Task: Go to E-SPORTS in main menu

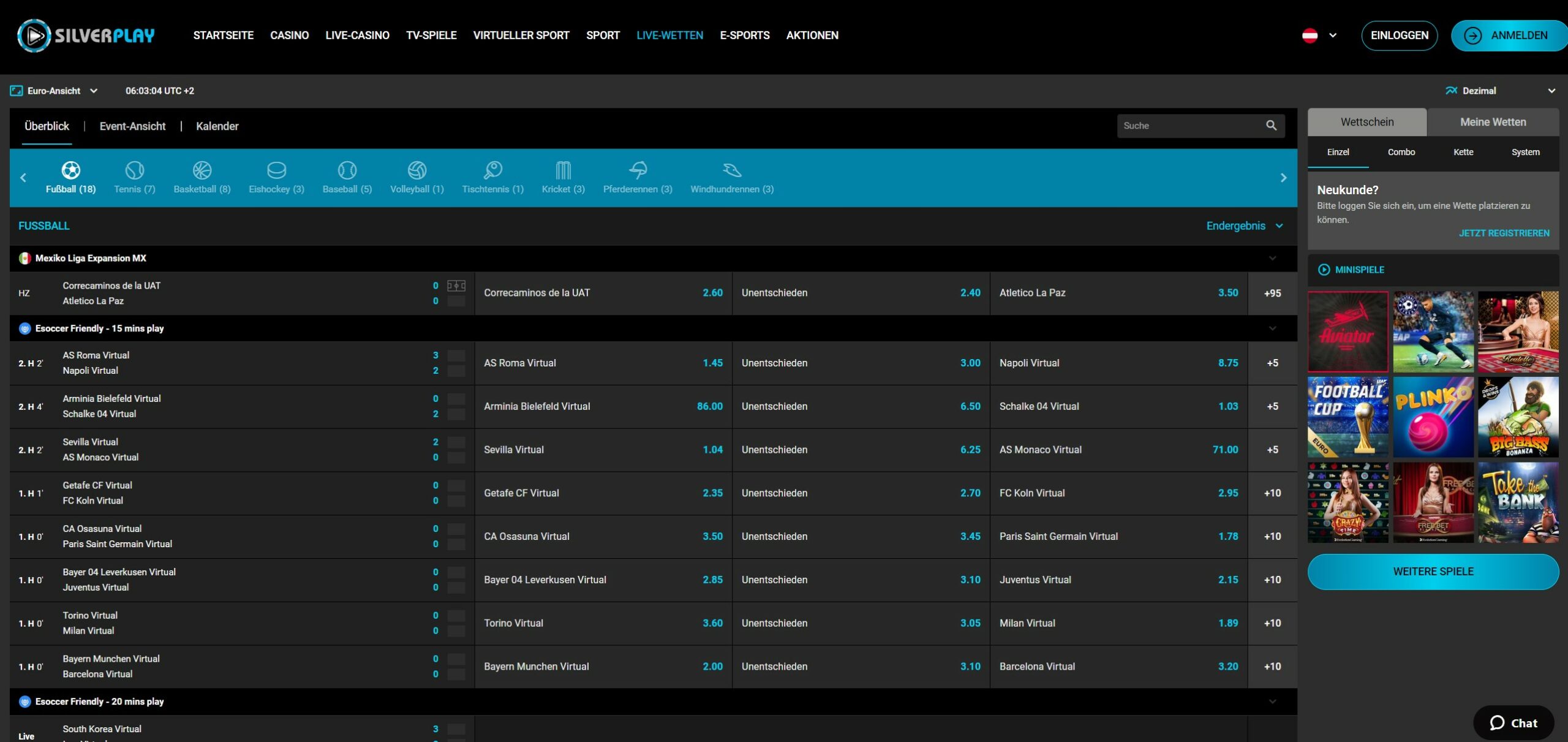Action: point(744,36)
